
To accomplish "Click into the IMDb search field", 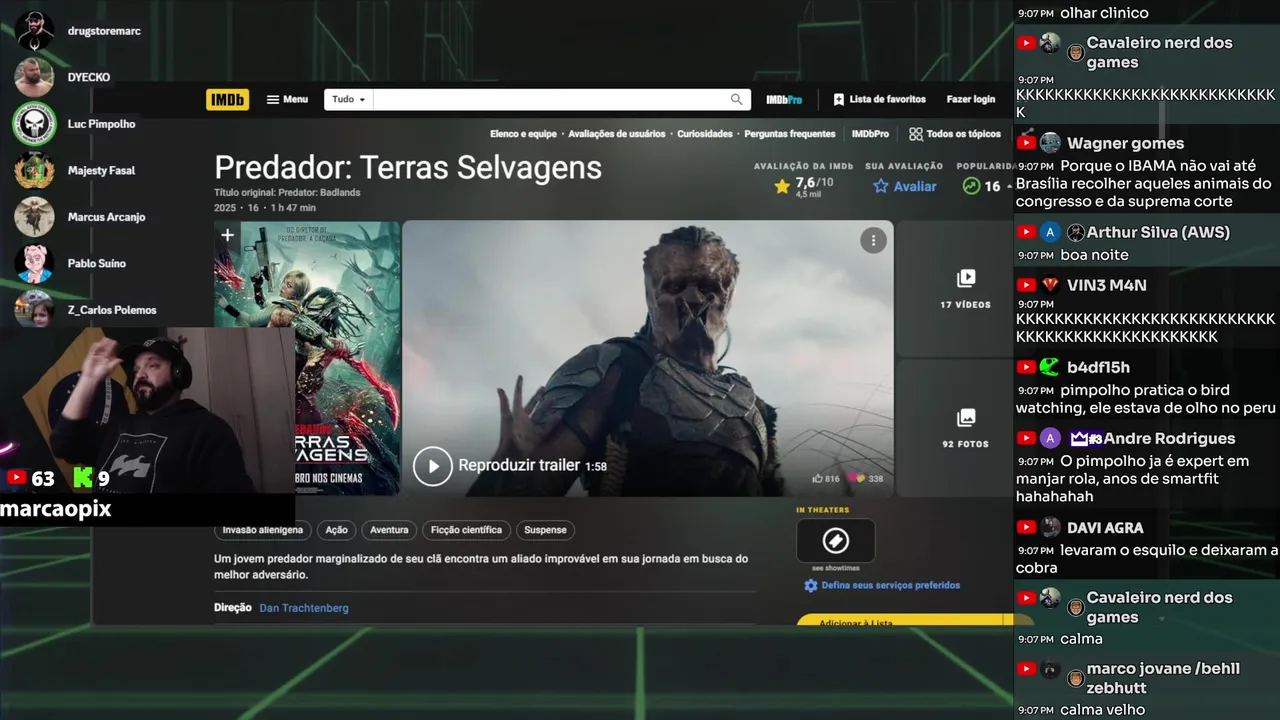I will 550,100.
